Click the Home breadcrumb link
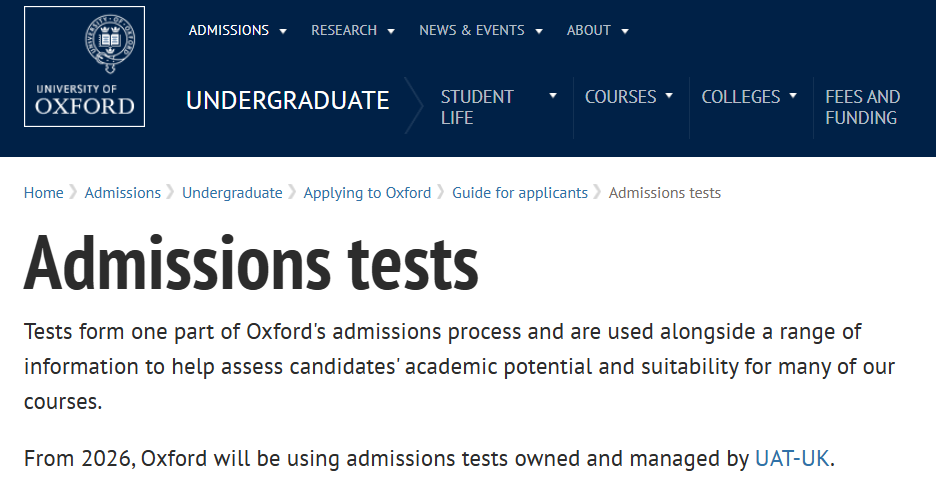The image size is (936, 492). pyautogui.click(x=43, y=193)
